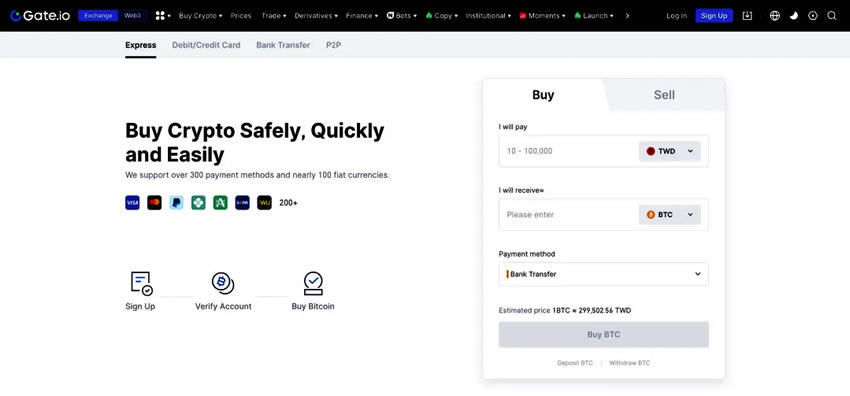The height and width of the screenshot is (396, 850).
Task: Expand the Bank Transfer payment method dropdown
Action: (x=603, y=274)
